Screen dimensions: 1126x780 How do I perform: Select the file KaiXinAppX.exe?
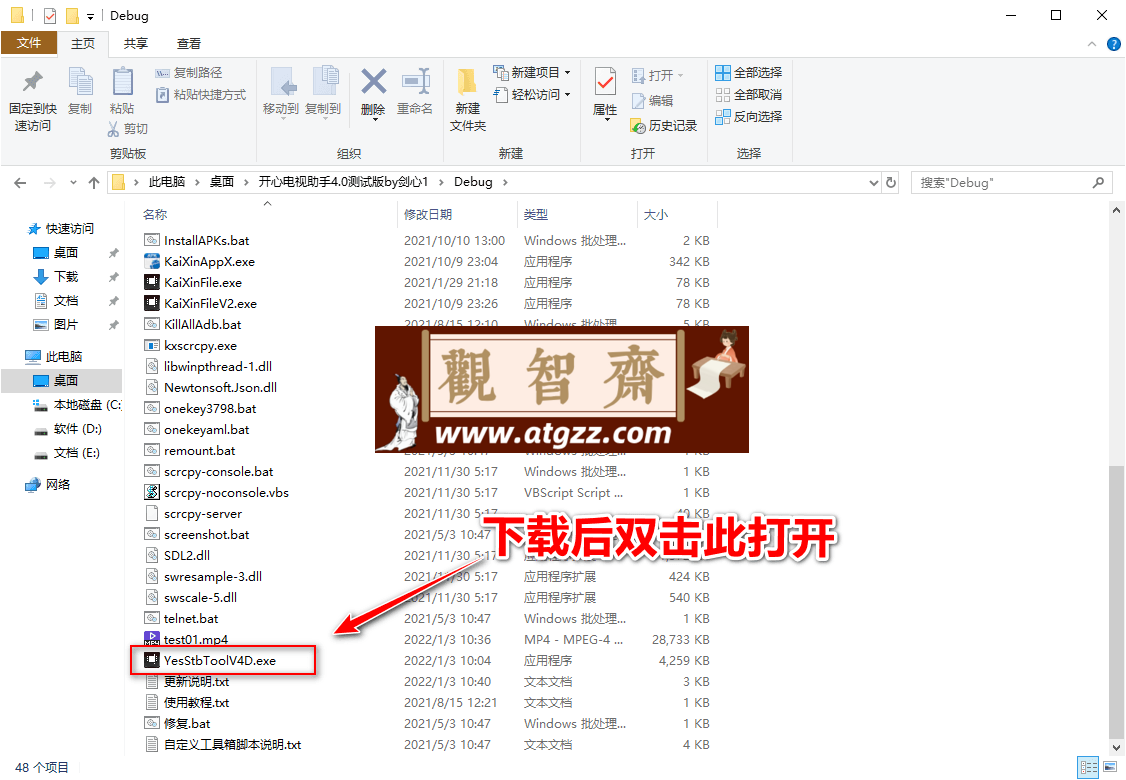[209, 261]
